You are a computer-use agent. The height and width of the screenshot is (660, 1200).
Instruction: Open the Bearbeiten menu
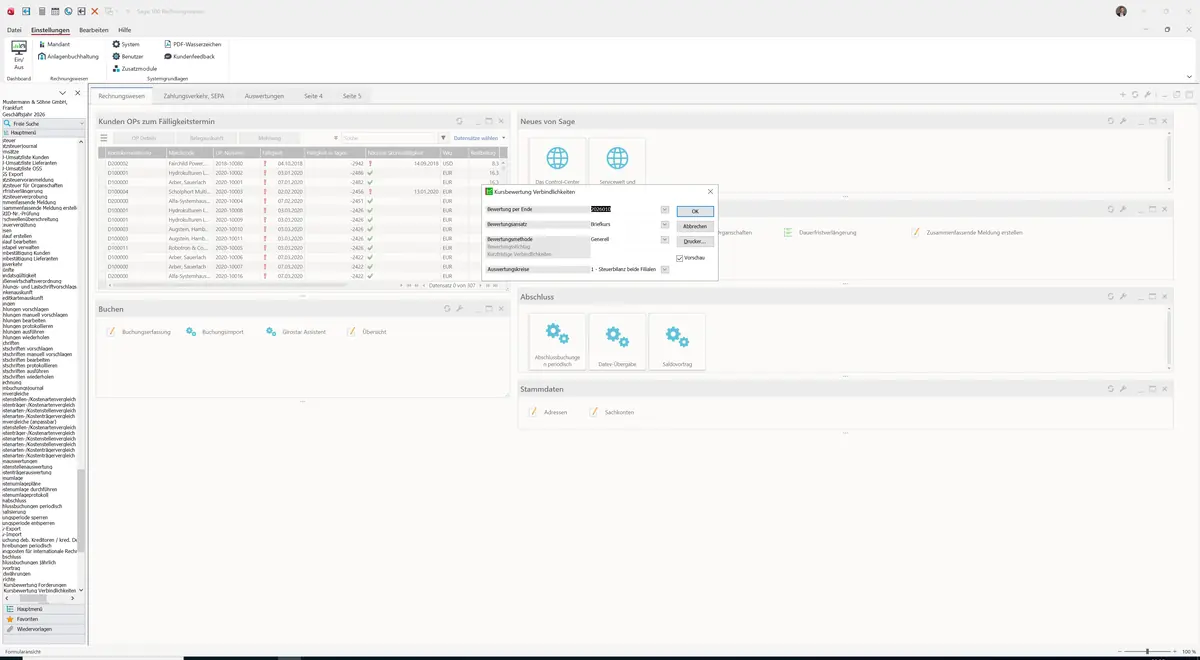click(x=94, y=30)
